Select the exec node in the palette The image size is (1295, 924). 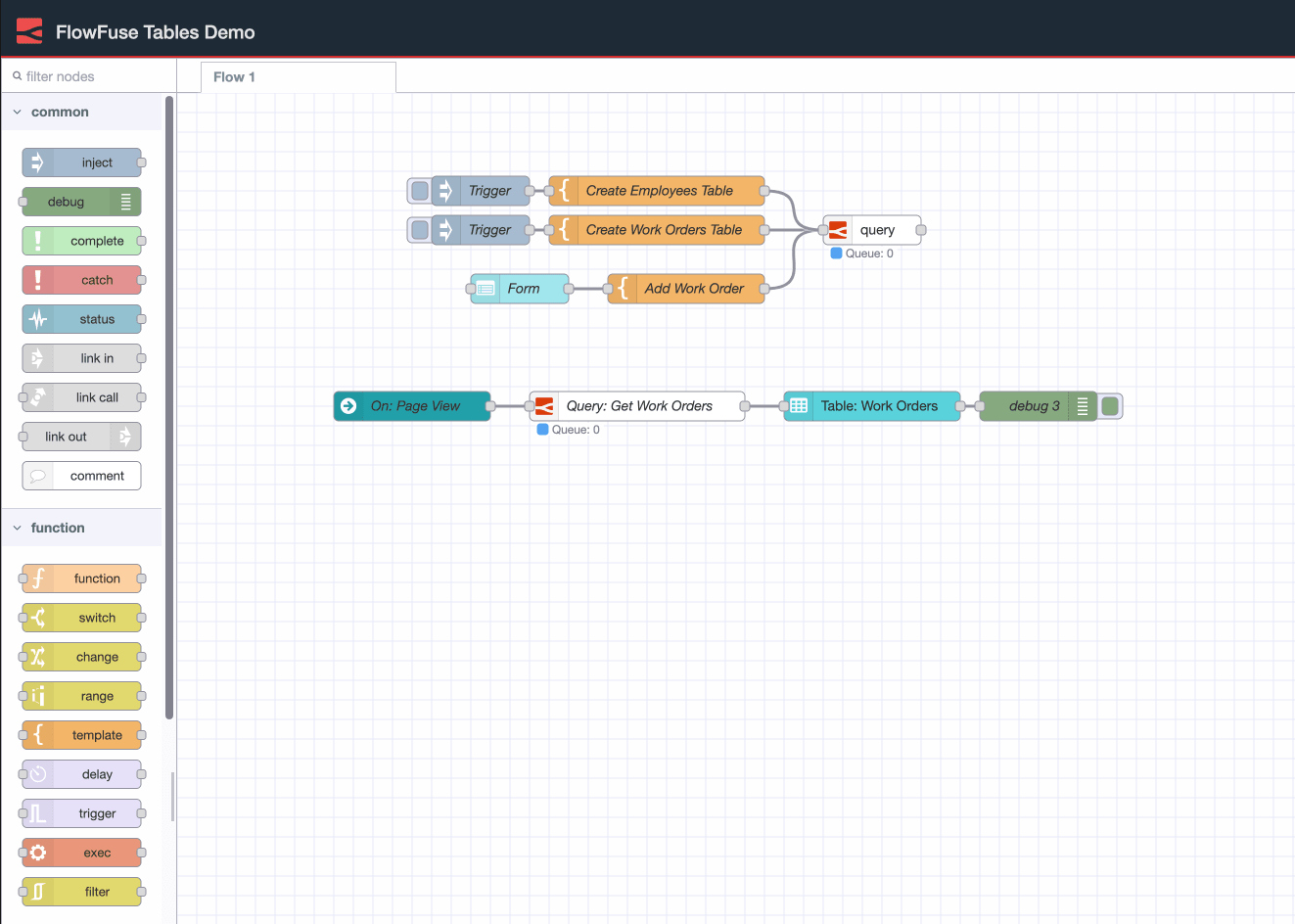(83, 853)
